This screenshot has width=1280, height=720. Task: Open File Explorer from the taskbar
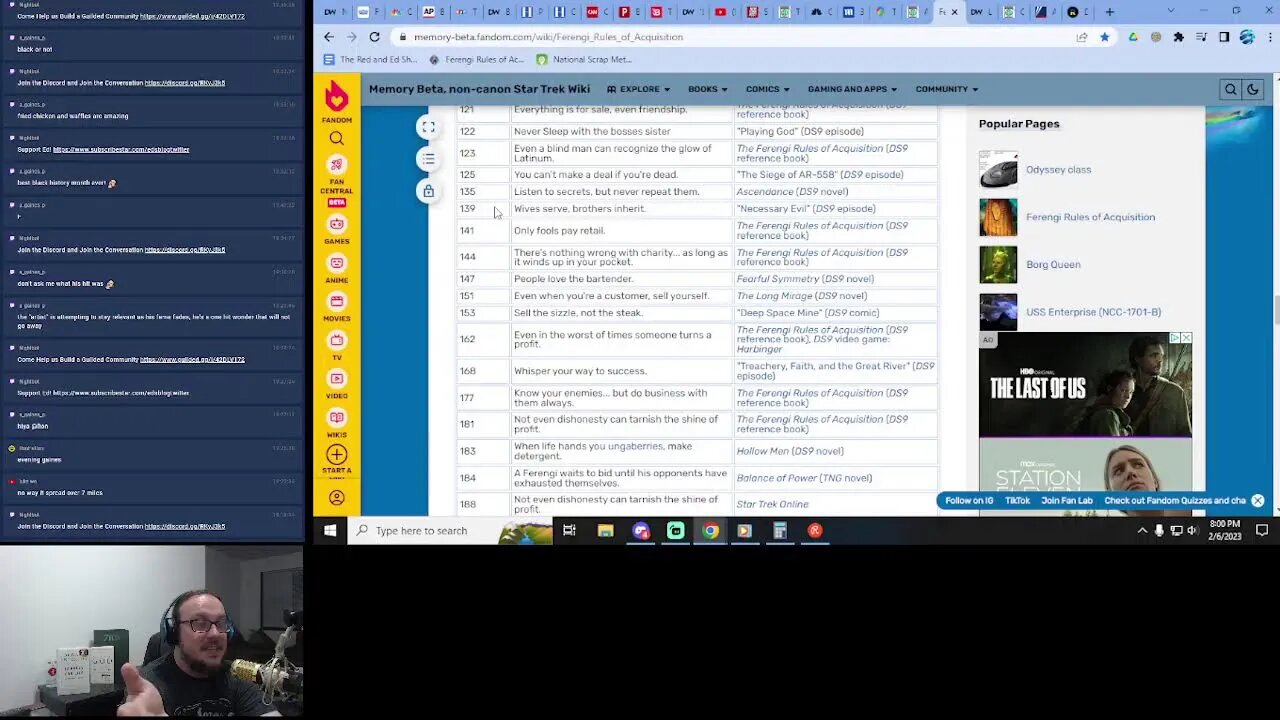605,531
